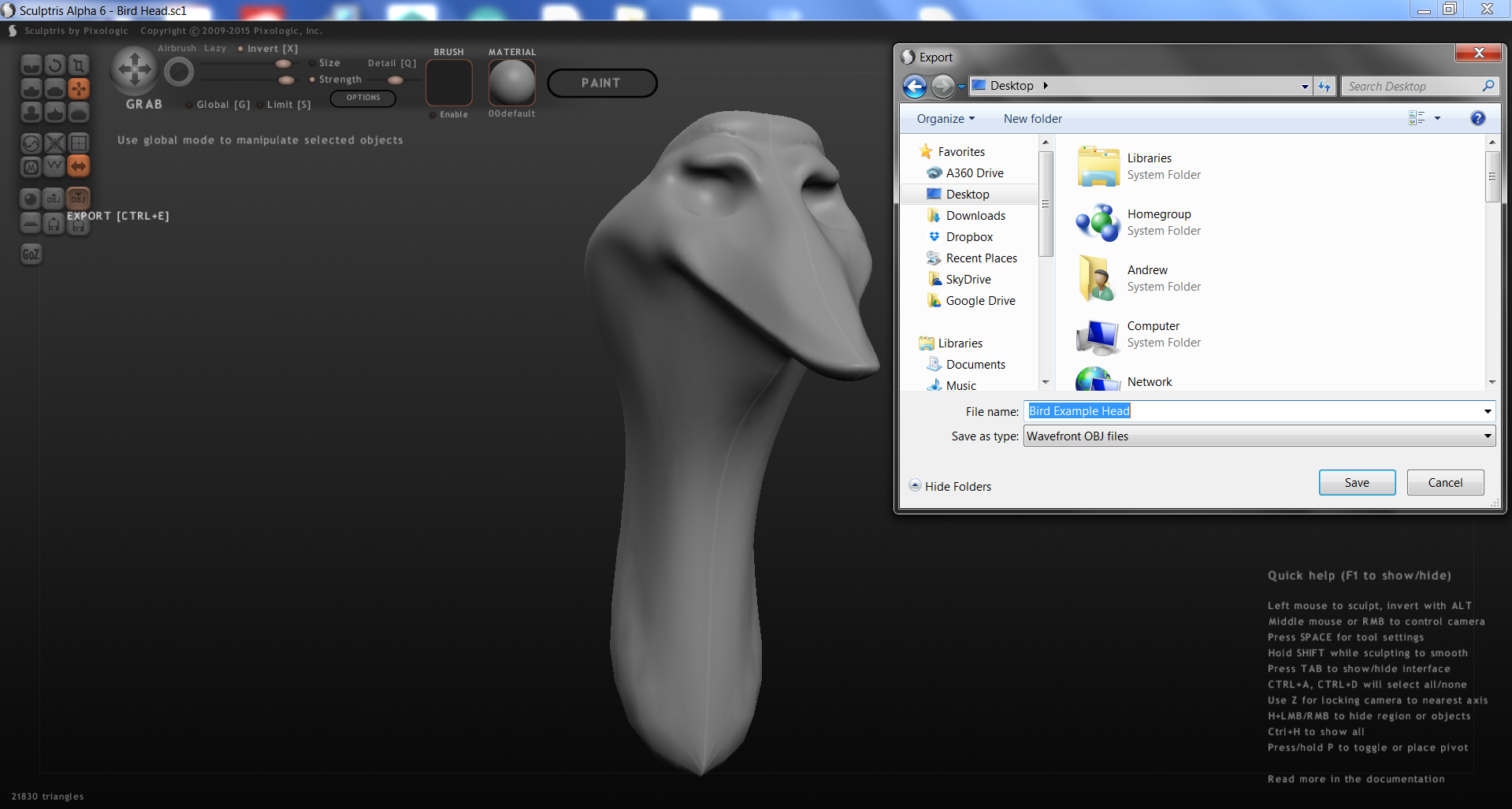This screenshot has height=809, width=1512.
Task: Click the Import OBJ icon
Action: [54, 199]
